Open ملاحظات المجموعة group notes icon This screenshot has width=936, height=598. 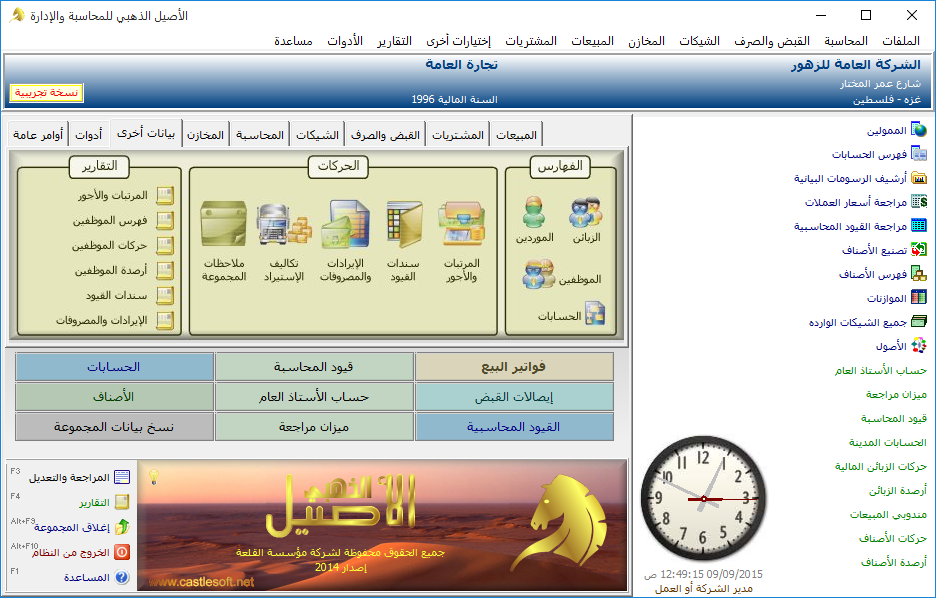click(x=224, y=223)
